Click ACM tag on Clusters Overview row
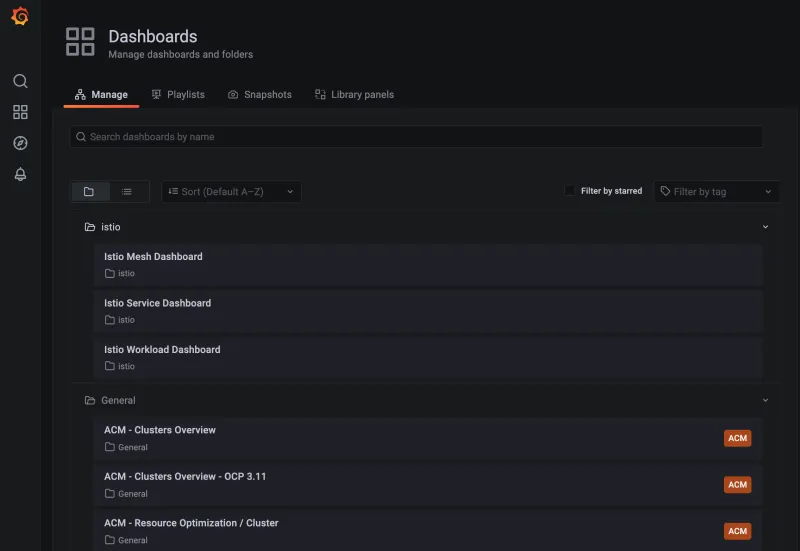 click(737, 438)
